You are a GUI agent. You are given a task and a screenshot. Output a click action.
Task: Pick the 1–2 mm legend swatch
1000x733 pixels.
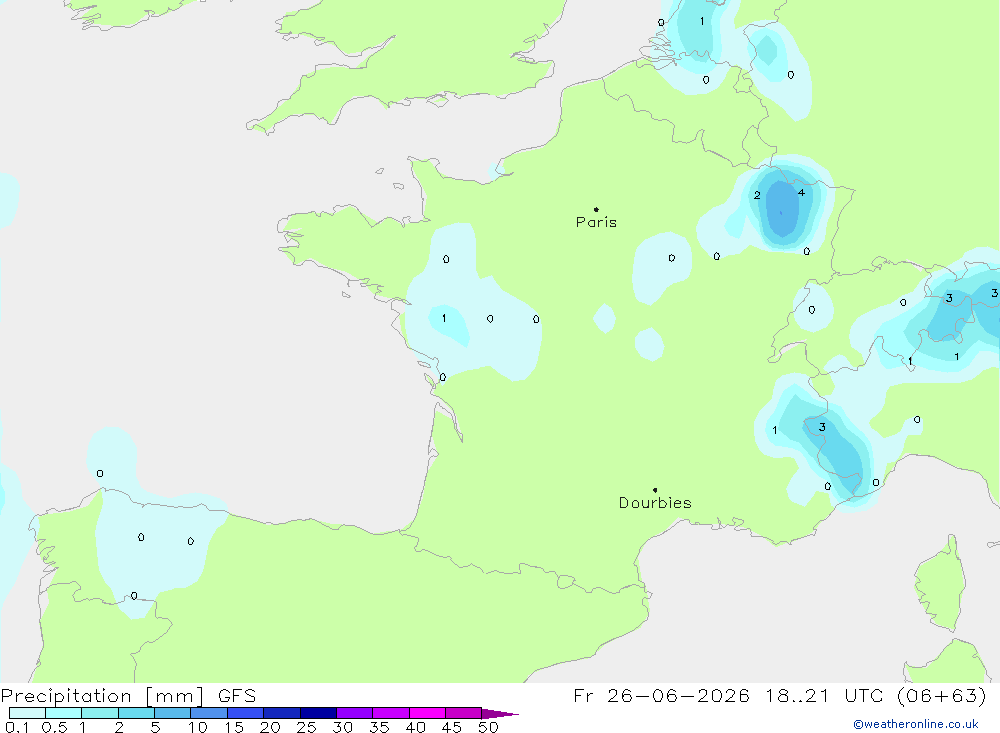tap(100, 713)
